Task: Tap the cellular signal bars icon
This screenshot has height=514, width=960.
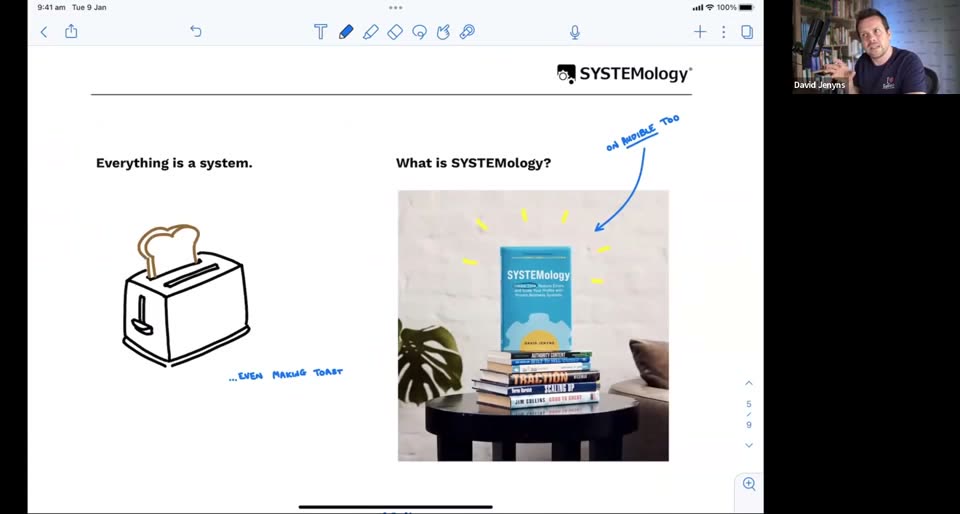Action: pos(698,7)
